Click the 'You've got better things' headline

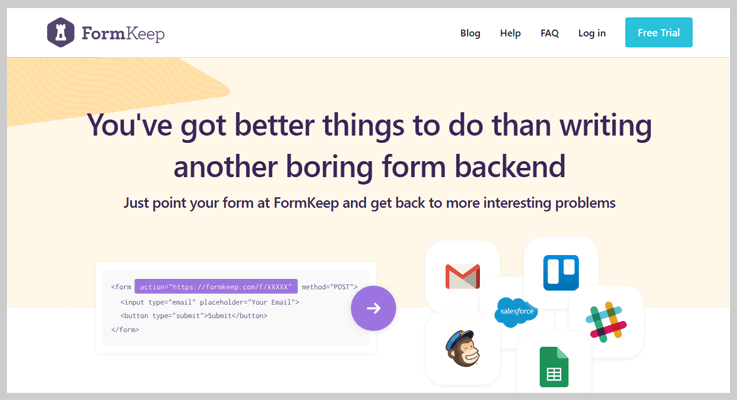[x=369, y=146]
